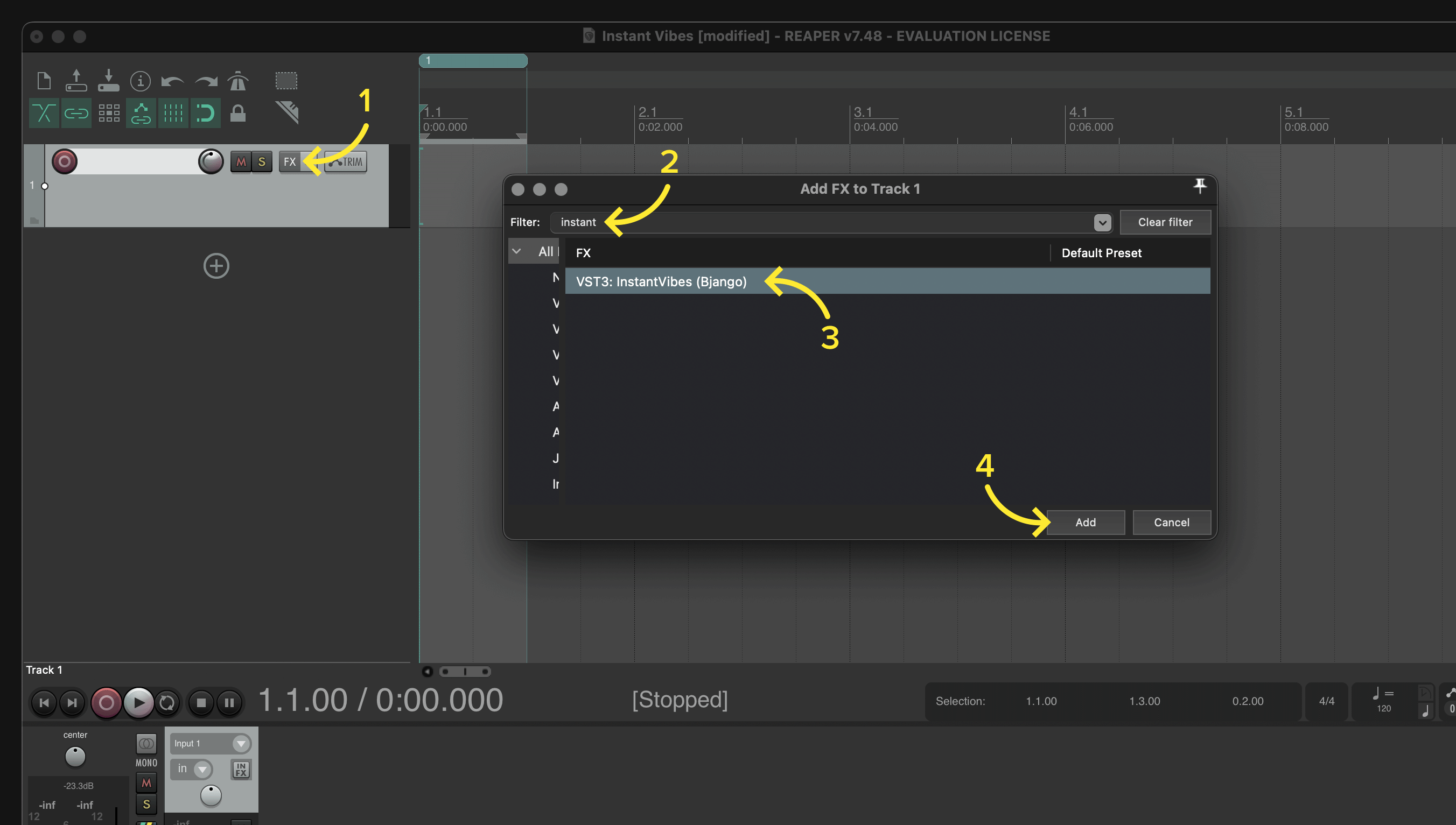Toggle item grouping (chain link icon)
This screenshot has width=1456, height=825.
[76, 114]
